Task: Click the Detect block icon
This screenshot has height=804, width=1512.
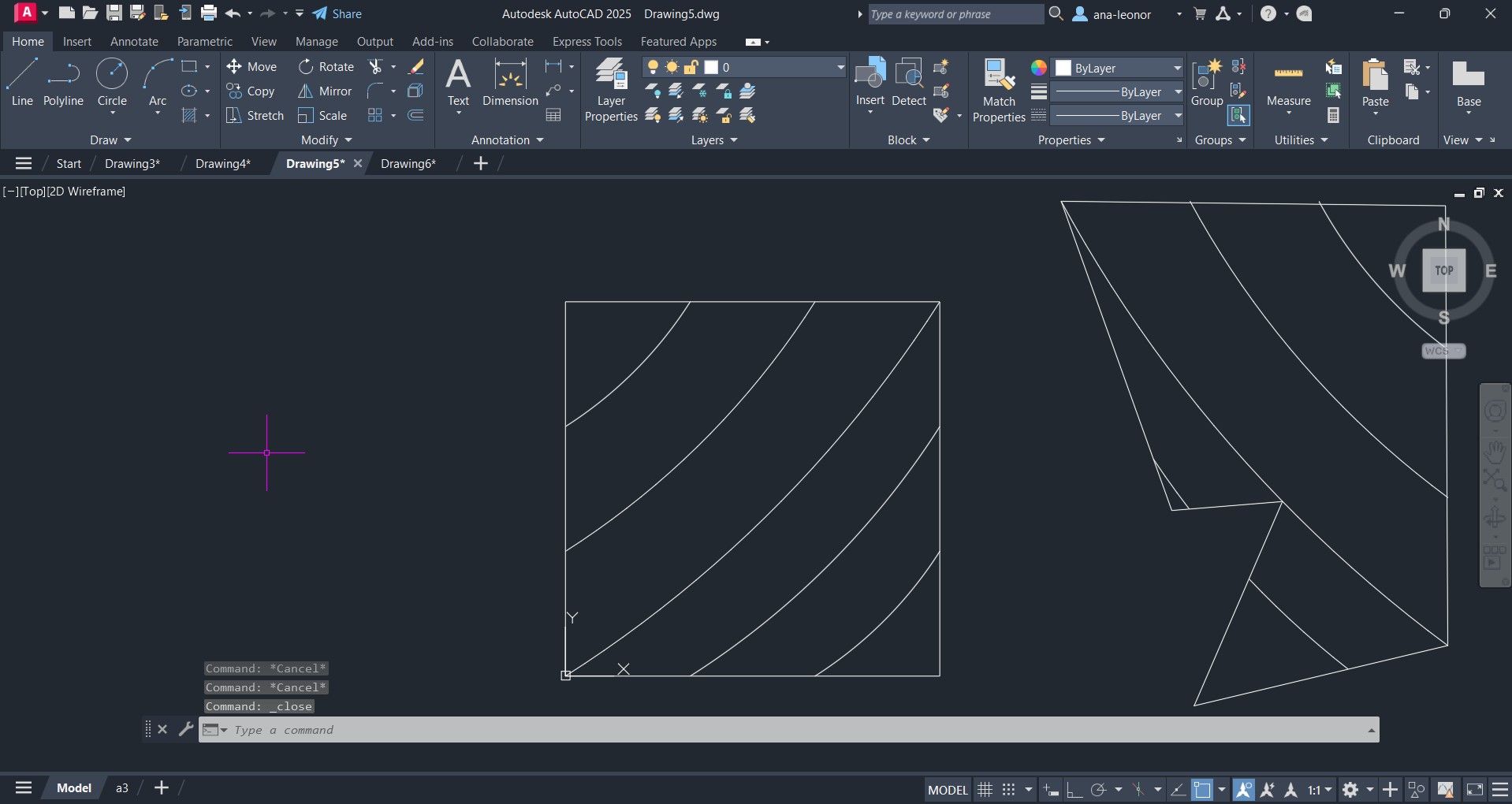Action: click(909, 82)
